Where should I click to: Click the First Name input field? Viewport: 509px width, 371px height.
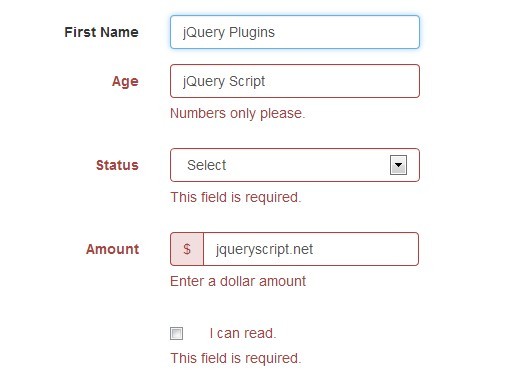point(295,32)
